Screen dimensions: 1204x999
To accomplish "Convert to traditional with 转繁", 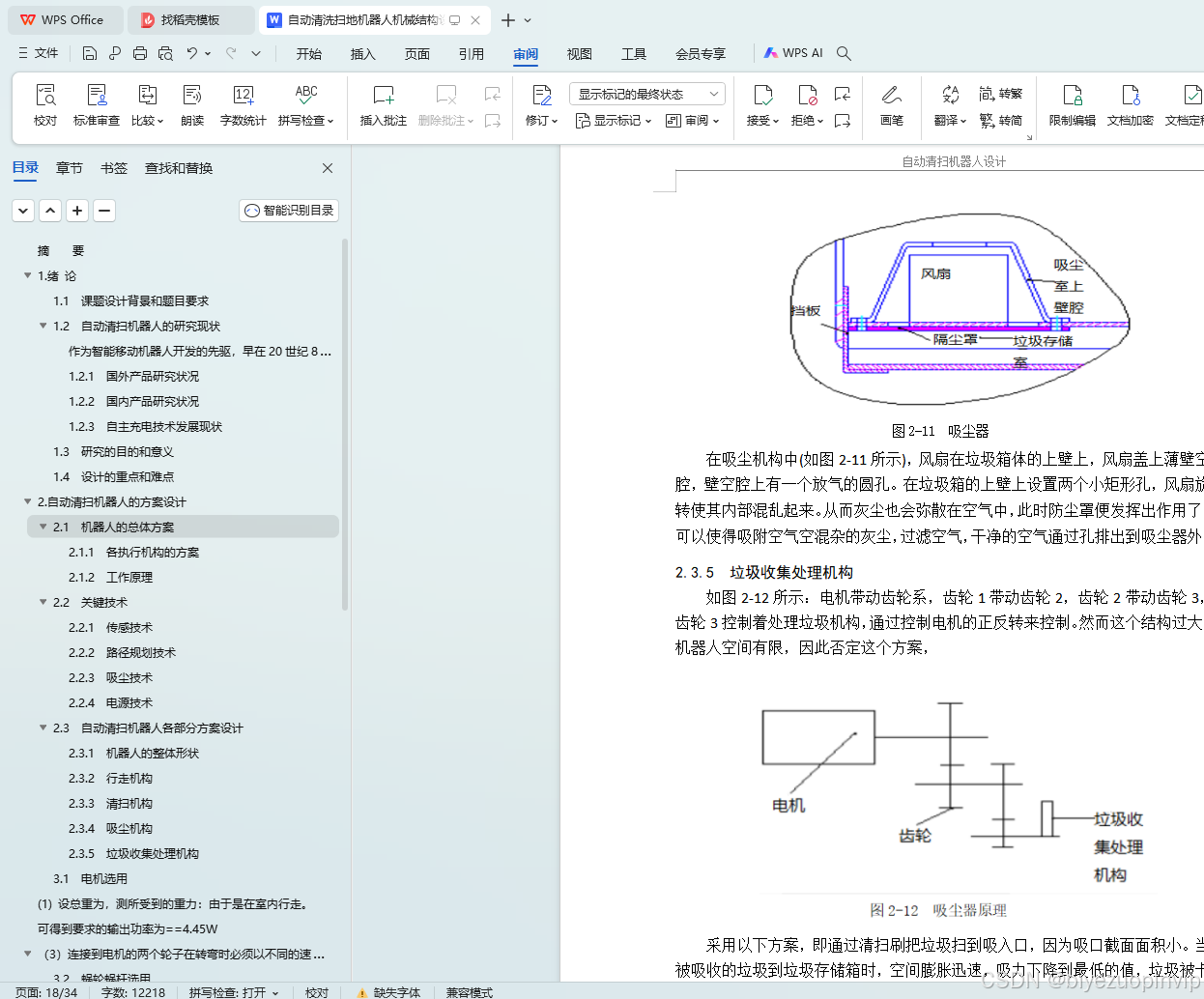I will click(x=1000, y=94).
